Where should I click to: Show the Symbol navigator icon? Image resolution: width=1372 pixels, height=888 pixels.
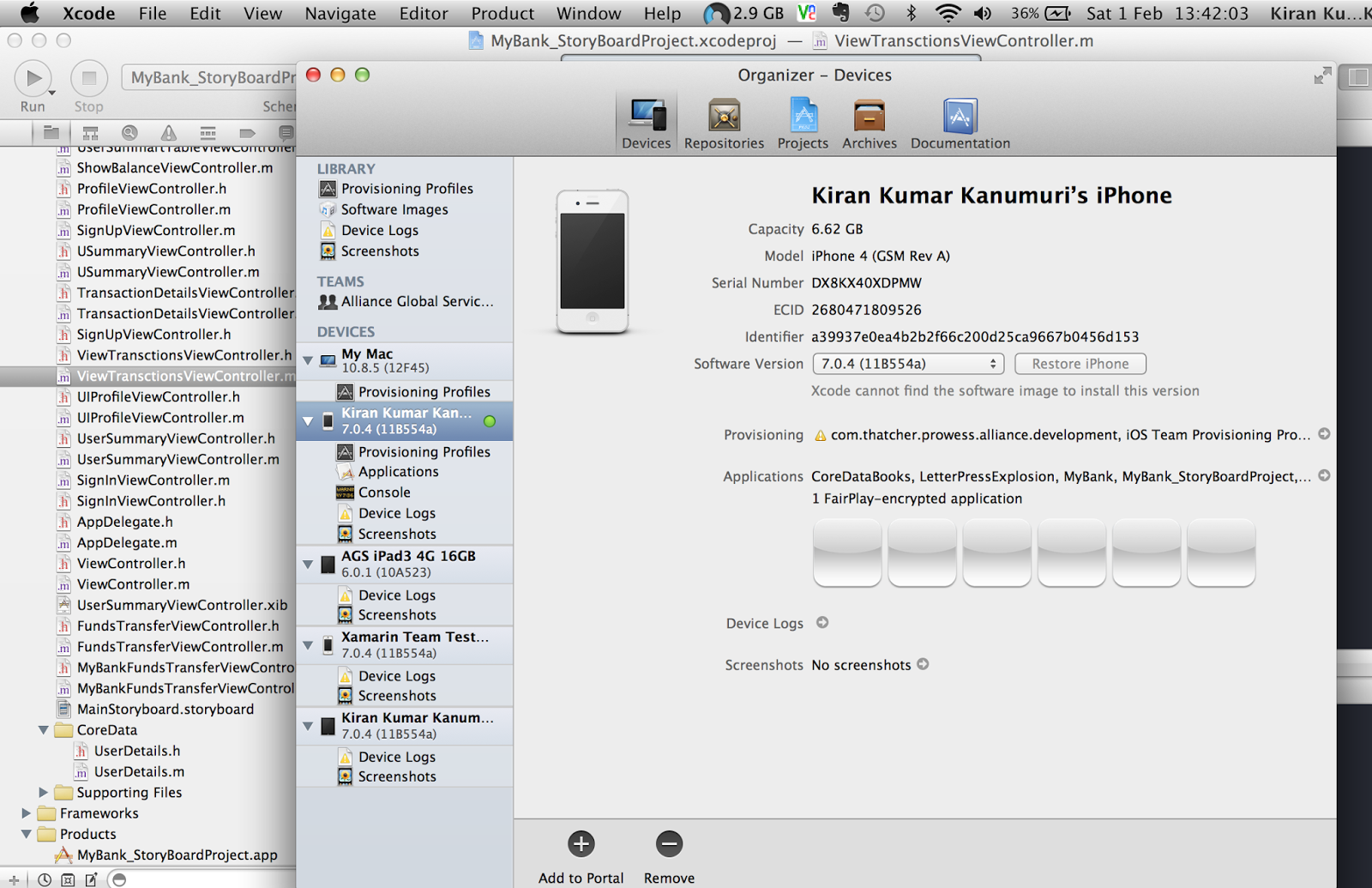tap(90, 133)
